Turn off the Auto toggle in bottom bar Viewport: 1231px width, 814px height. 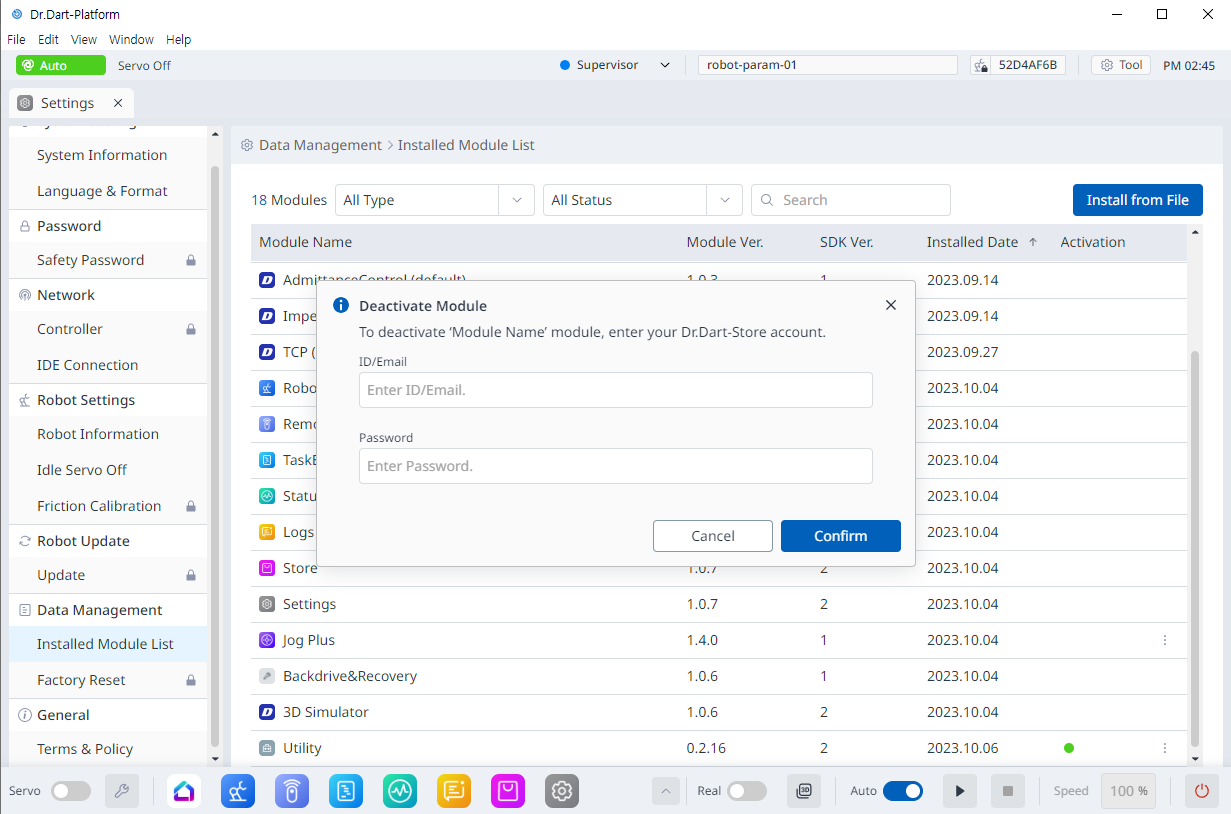click(902, 791)
